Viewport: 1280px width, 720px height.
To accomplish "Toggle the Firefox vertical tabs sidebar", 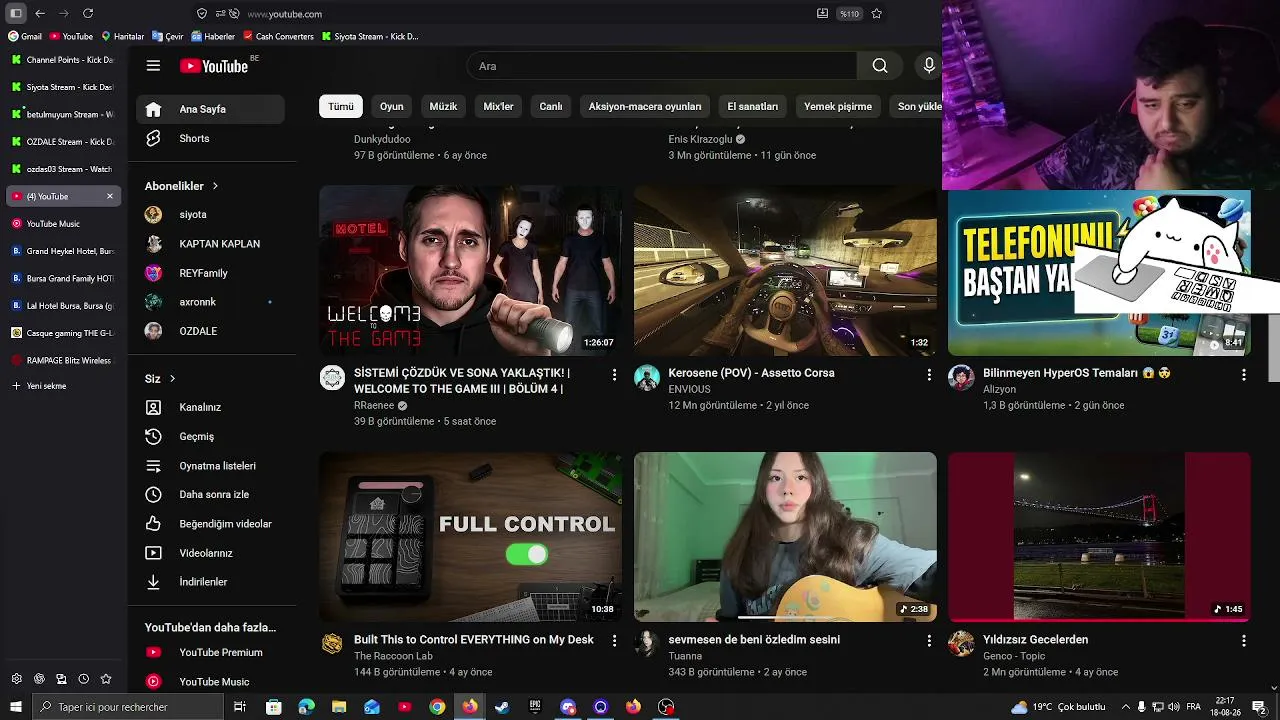I will click(16, 13).
